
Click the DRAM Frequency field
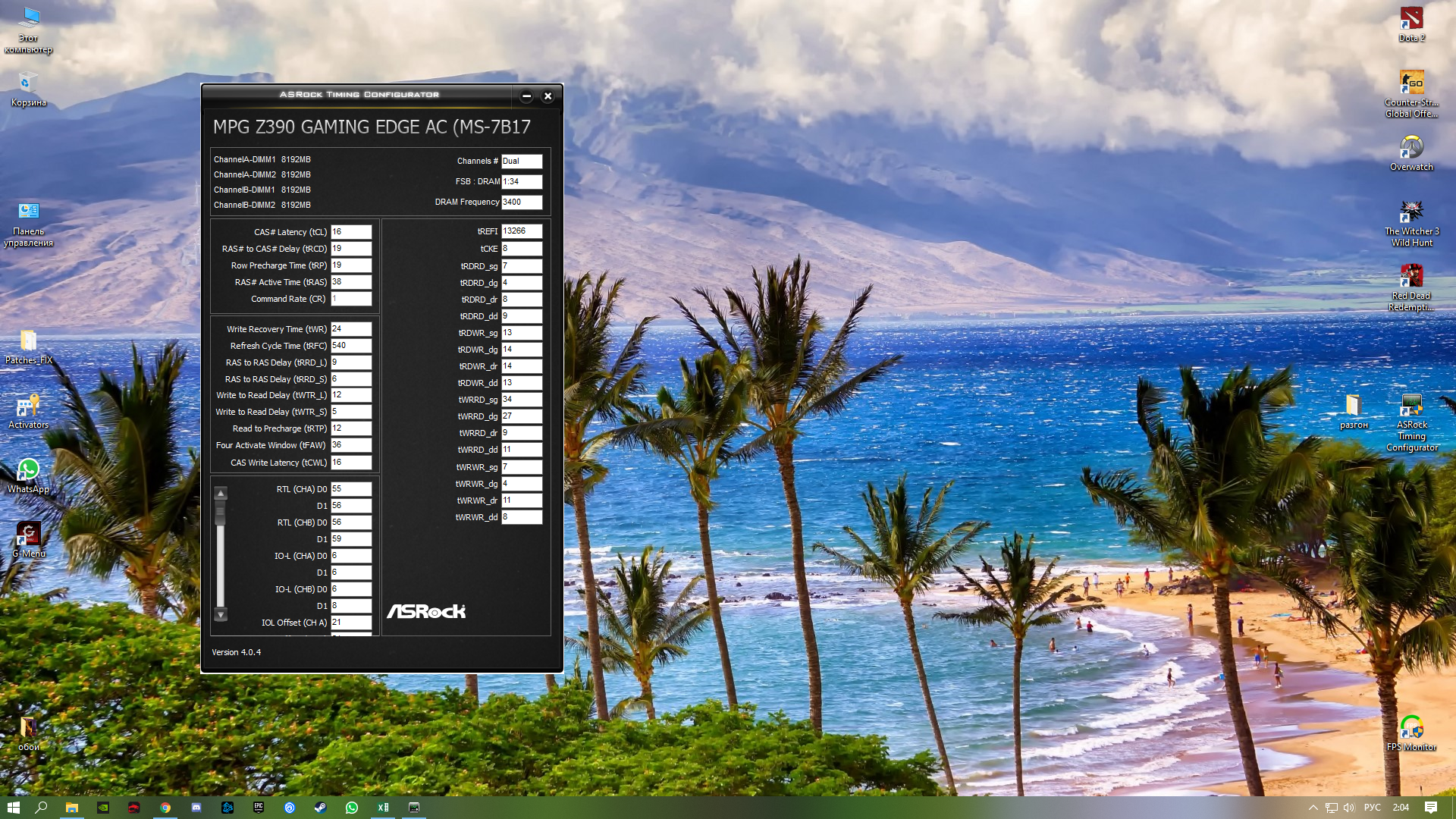pos(521,202)
